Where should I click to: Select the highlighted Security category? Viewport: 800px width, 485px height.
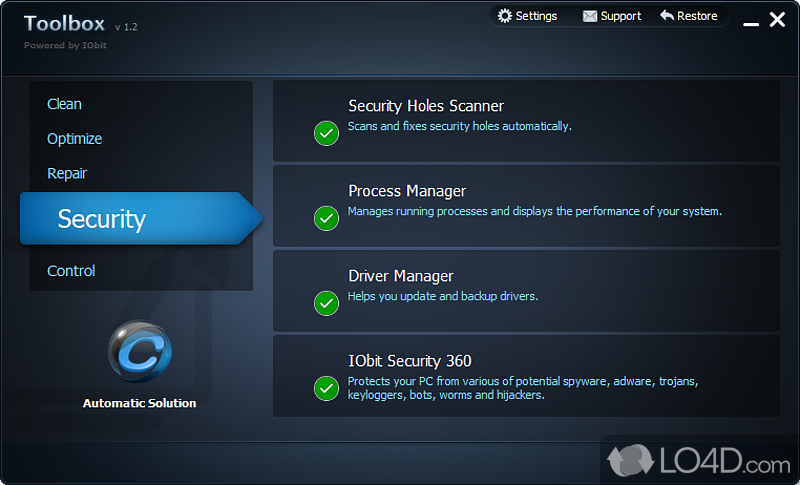[x=102, y=219]
